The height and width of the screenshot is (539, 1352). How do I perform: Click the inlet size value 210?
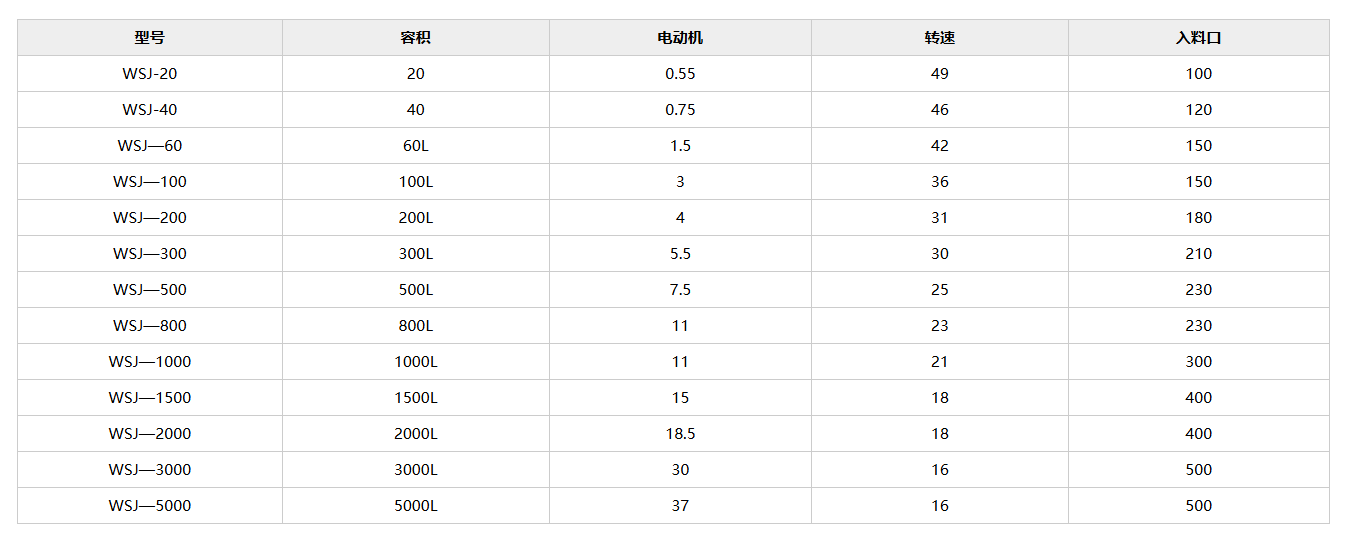(1198, 254)
